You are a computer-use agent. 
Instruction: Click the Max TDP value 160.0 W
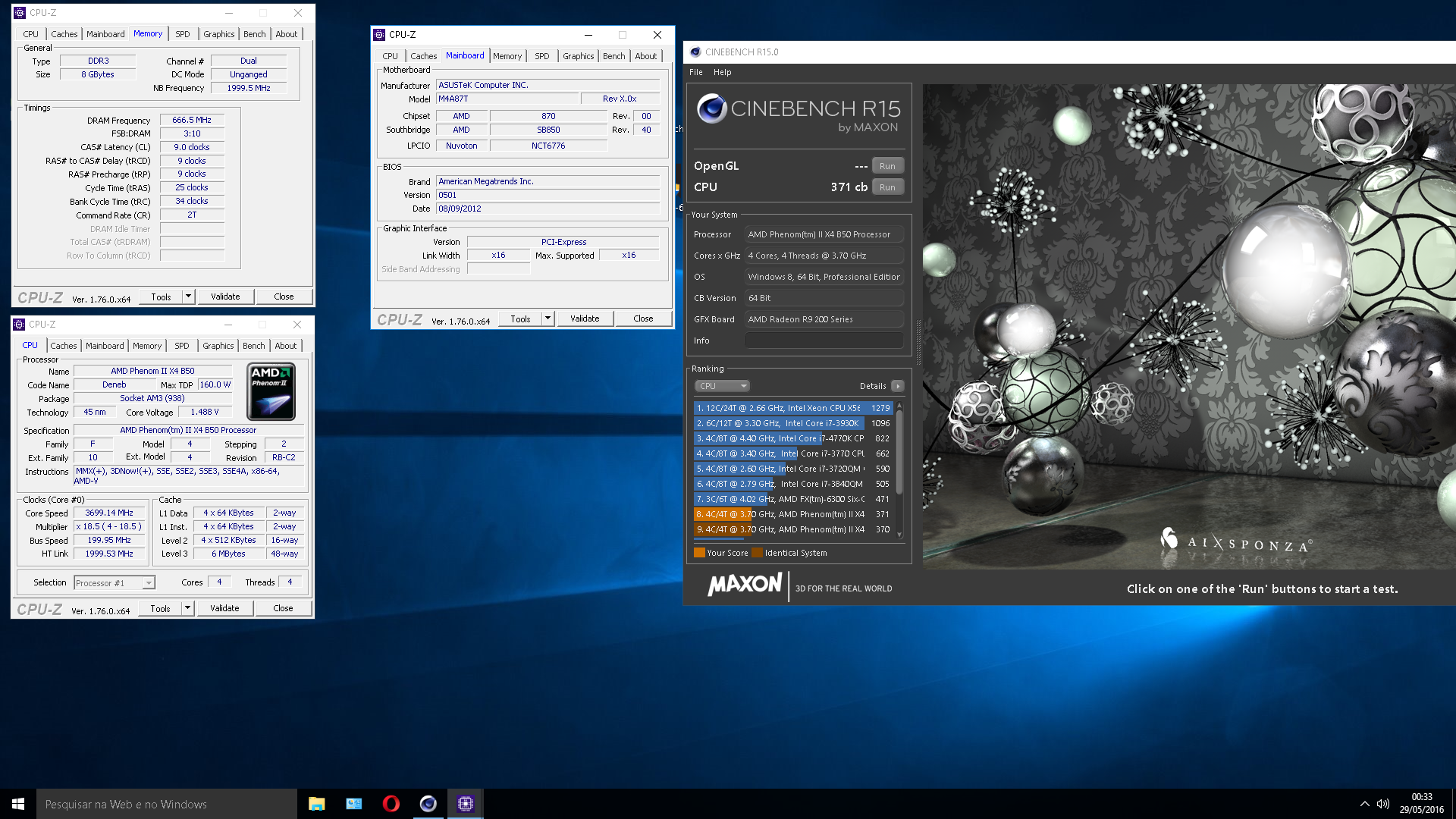point(215,385)
